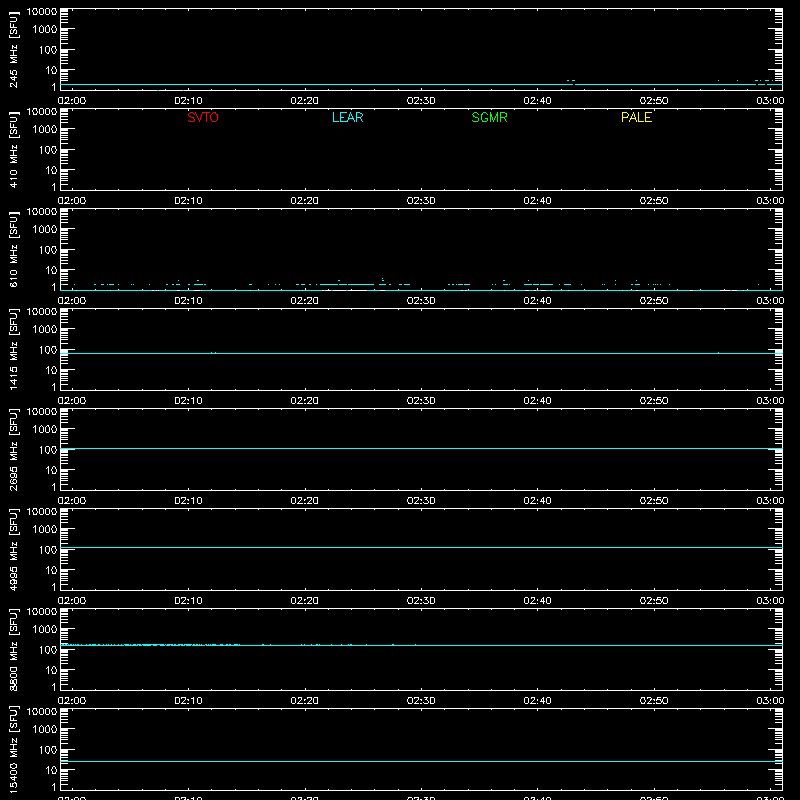Click the 10000 tick on 8800 MHz y-axis

42,612
